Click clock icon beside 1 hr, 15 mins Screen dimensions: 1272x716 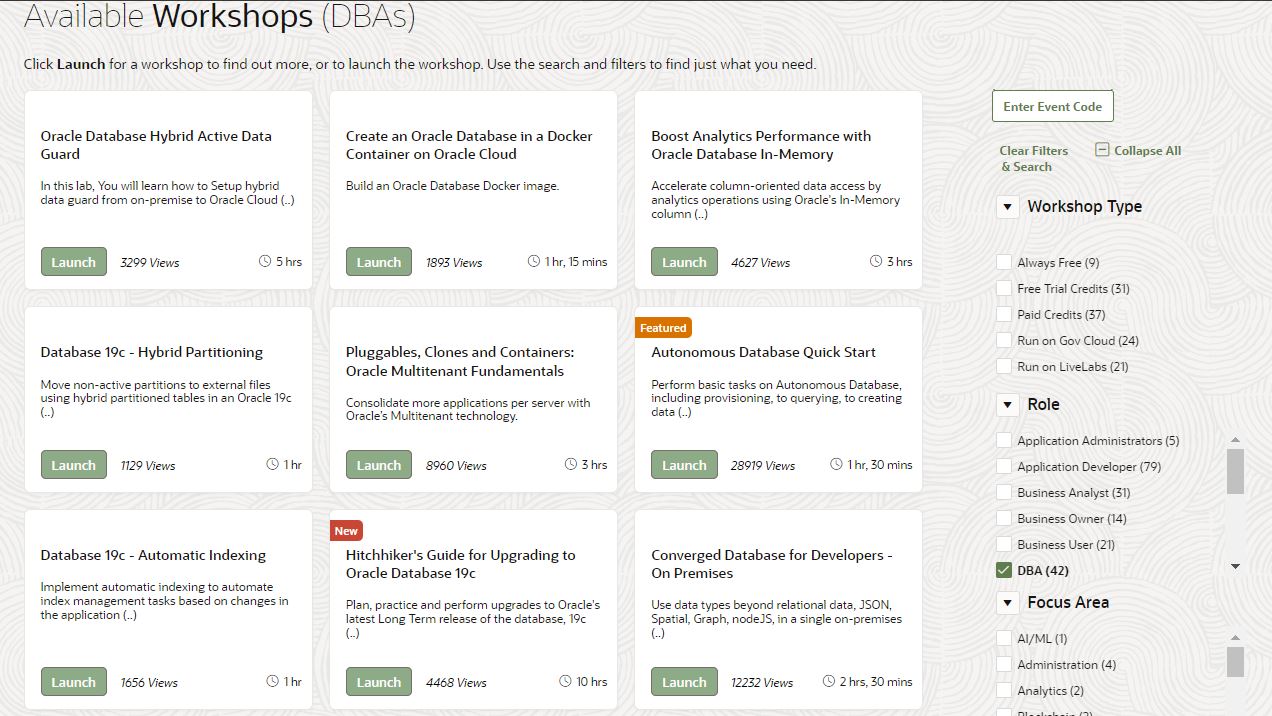[x=534, y=262]
